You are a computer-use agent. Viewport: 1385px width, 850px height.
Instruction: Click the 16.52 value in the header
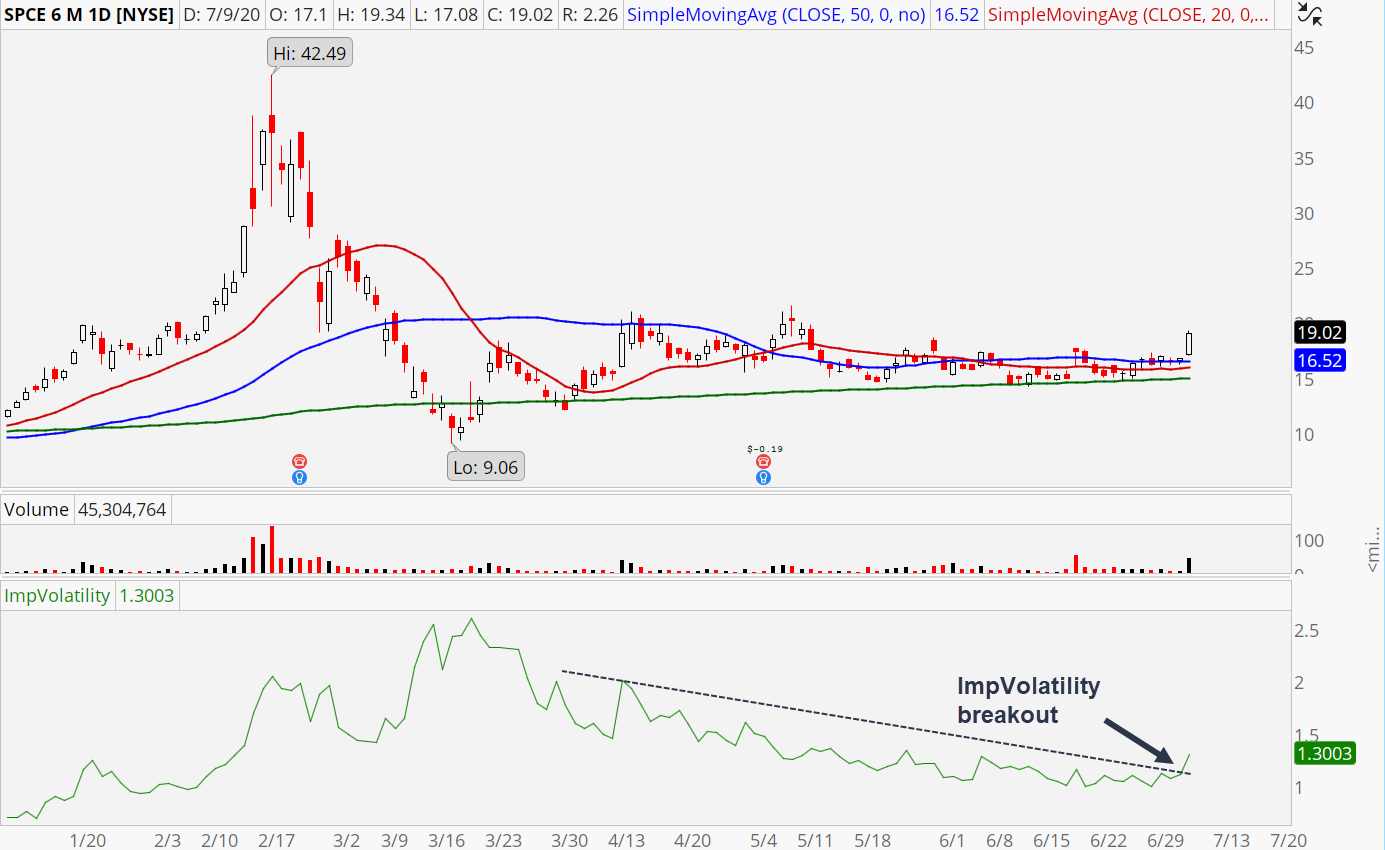(x=958, y=15)
